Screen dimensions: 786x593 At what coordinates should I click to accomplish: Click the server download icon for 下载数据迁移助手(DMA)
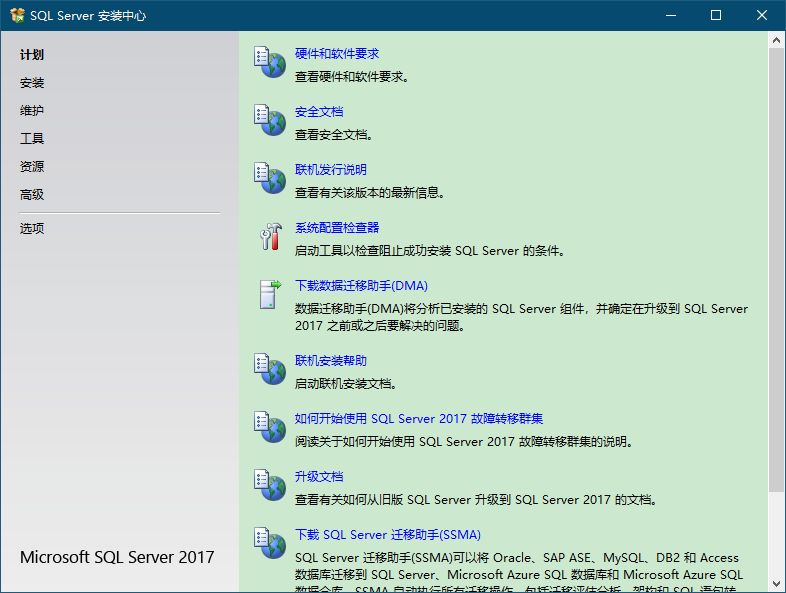coord(271,294)
